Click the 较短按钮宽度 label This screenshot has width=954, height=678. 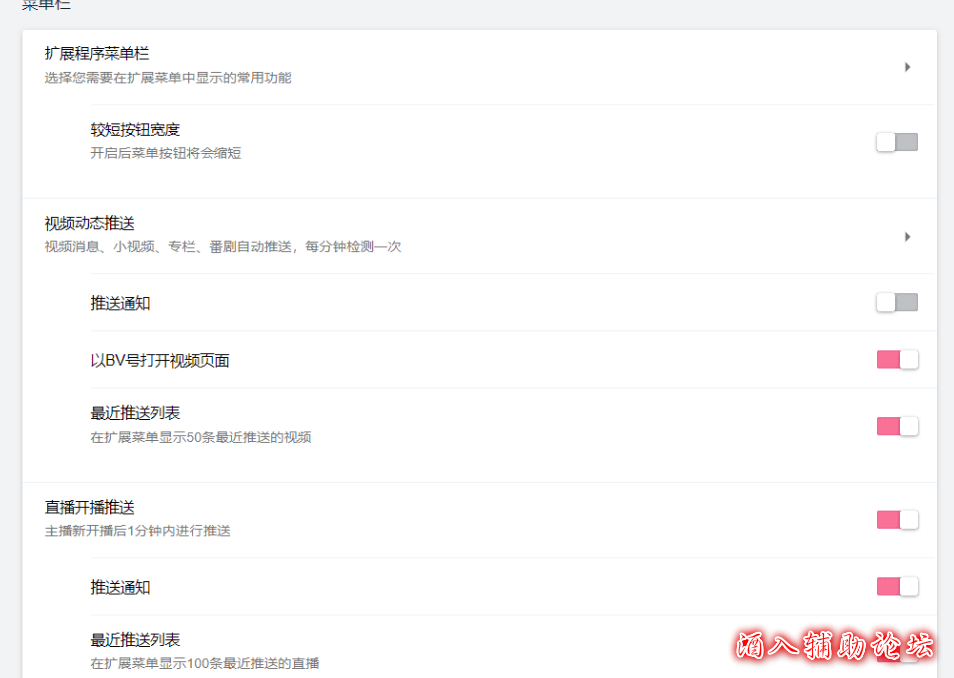pyautogui.click(x=135, y=130)
